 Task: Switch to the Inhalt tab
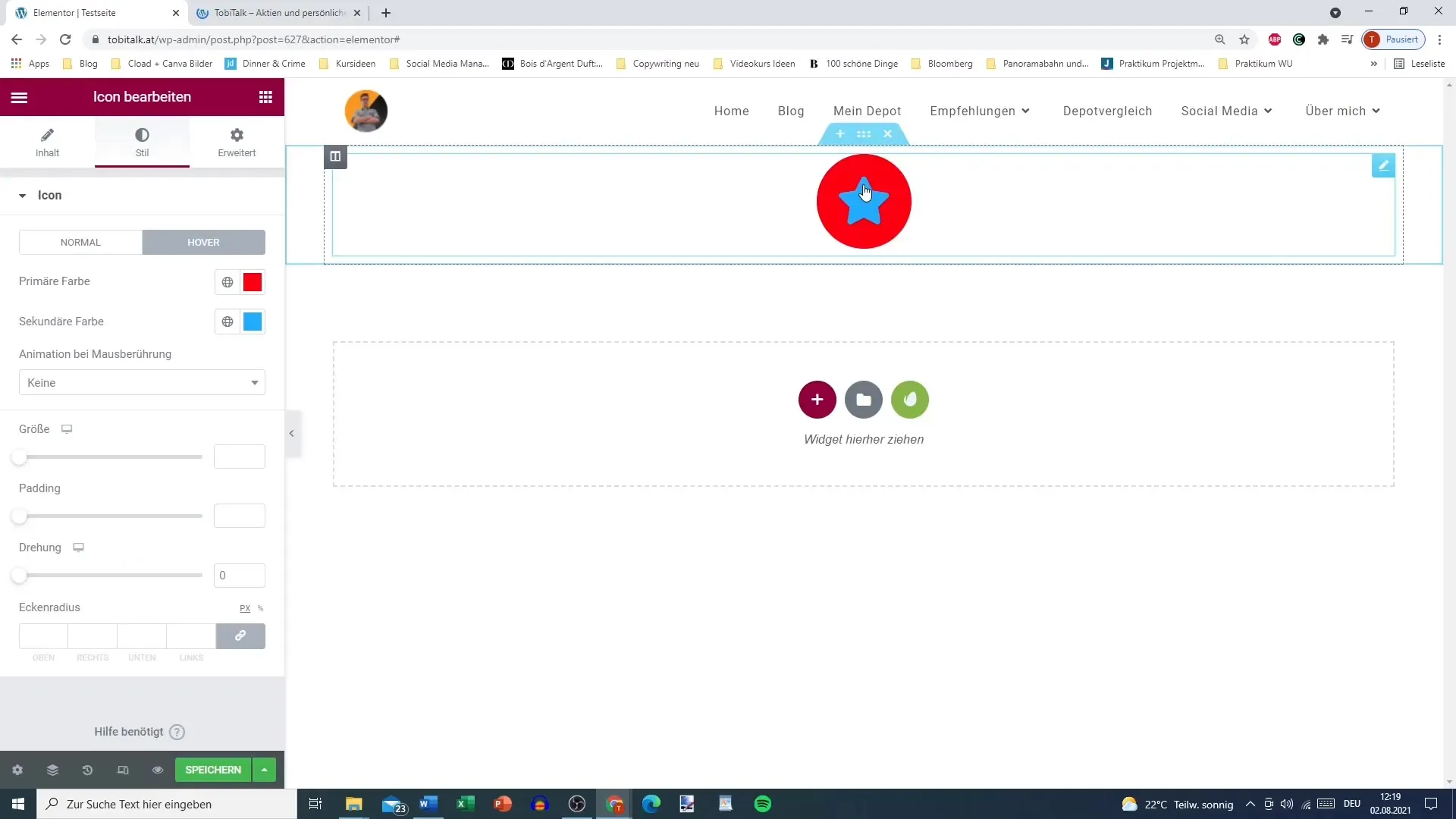(47, 142)
